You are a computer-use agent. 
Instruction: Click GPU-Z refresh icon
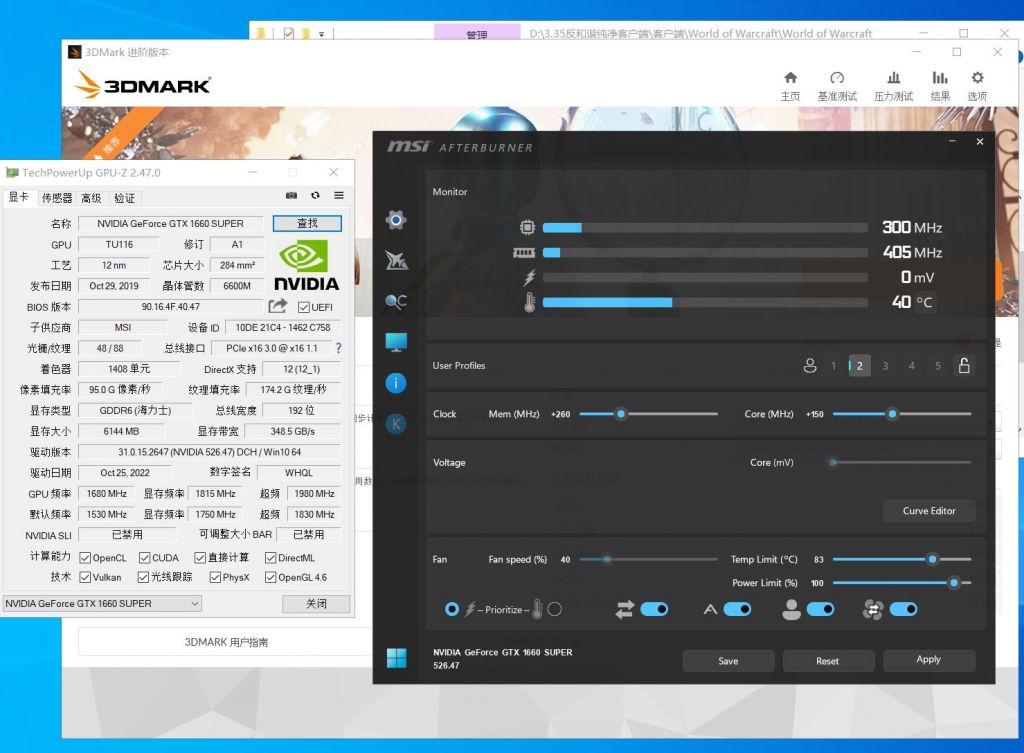315,196
